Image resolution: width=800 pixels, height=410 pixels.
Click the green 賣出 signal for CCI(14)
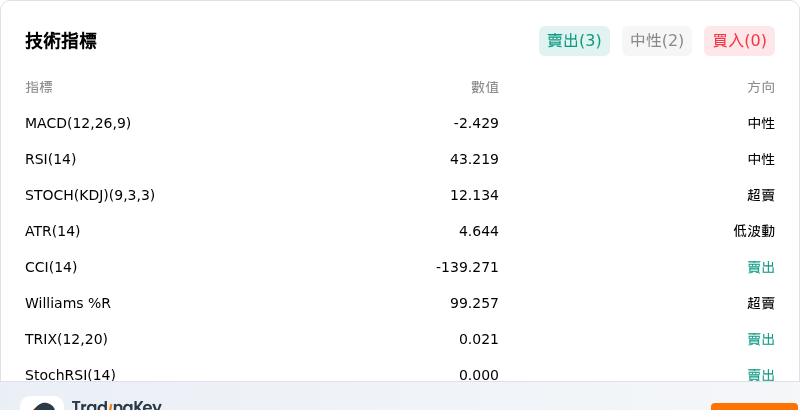click(761, 267)
